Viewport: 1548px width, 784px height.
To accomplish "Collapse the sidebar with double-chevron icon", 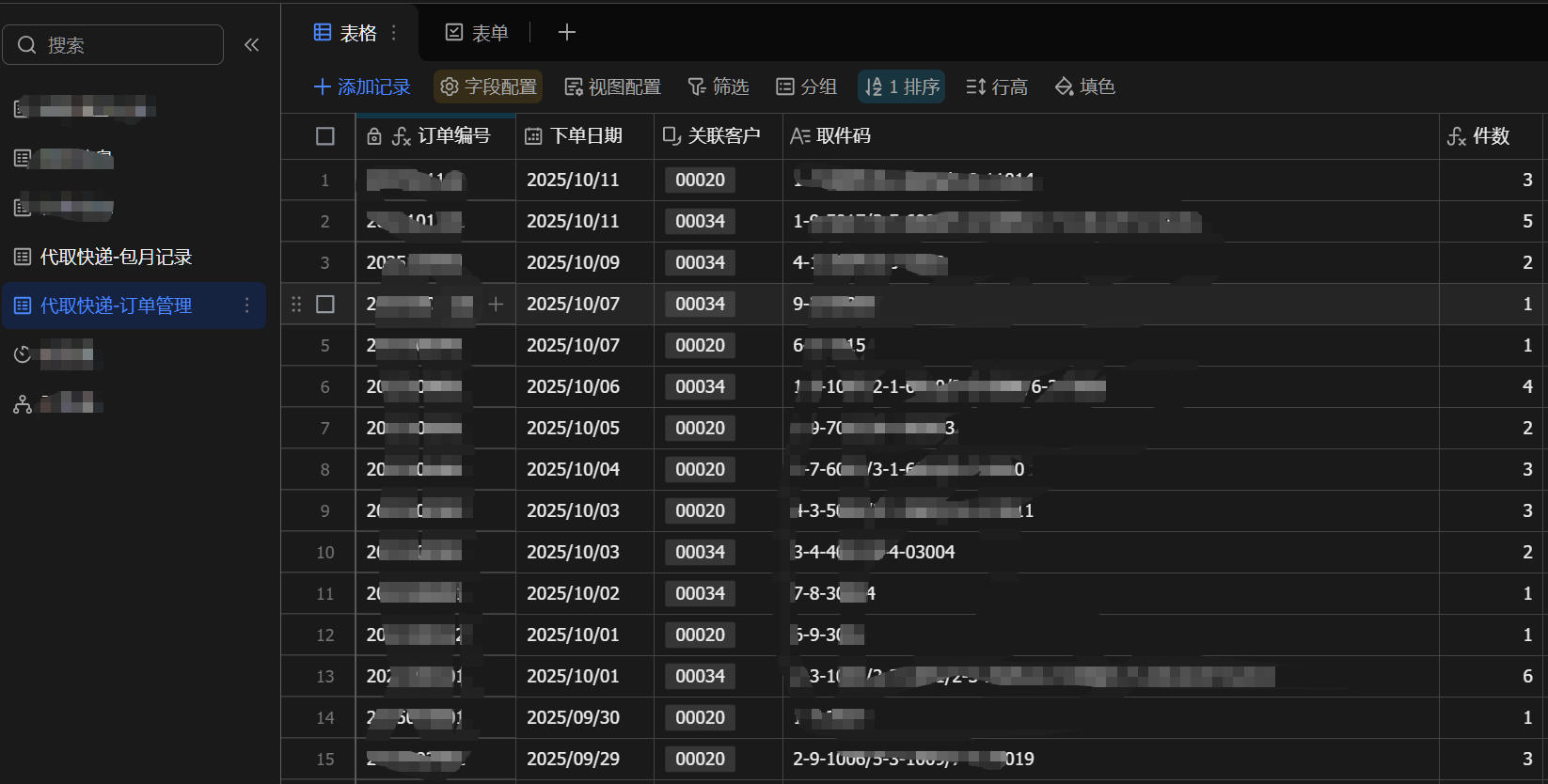I will (251, 45).
